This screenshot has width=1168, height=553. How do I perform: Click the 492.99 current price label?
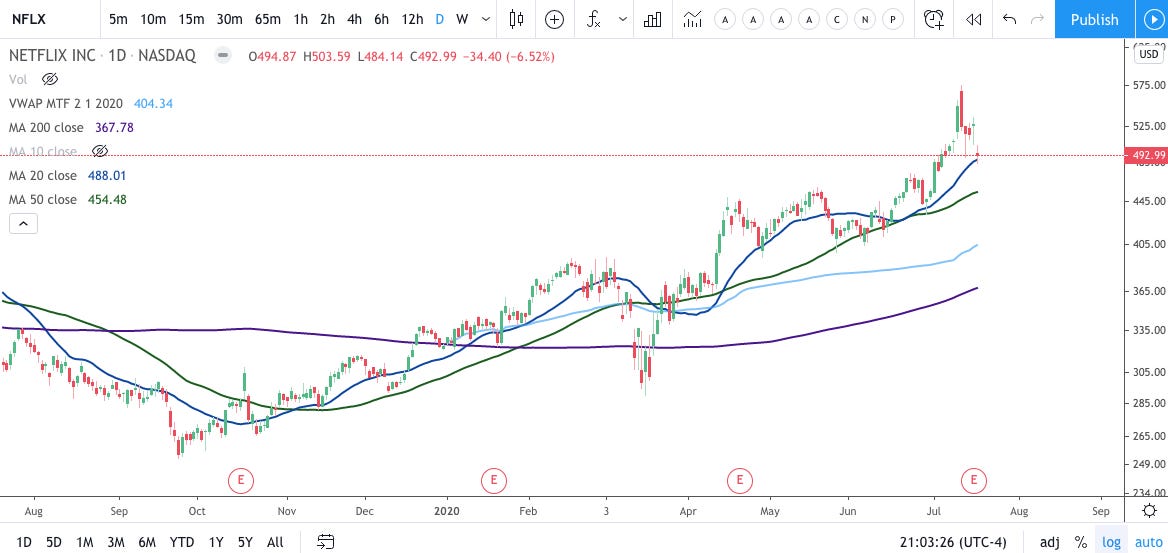click(x=1148, y=156)
